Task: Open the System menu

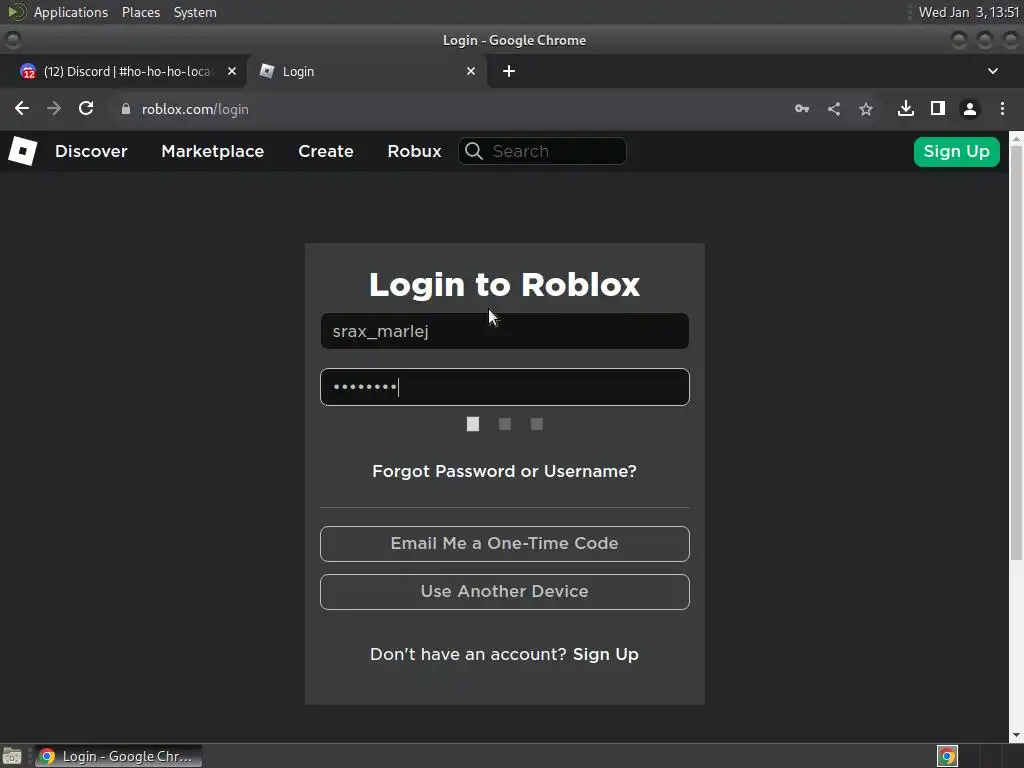Action: coord(195,12)
